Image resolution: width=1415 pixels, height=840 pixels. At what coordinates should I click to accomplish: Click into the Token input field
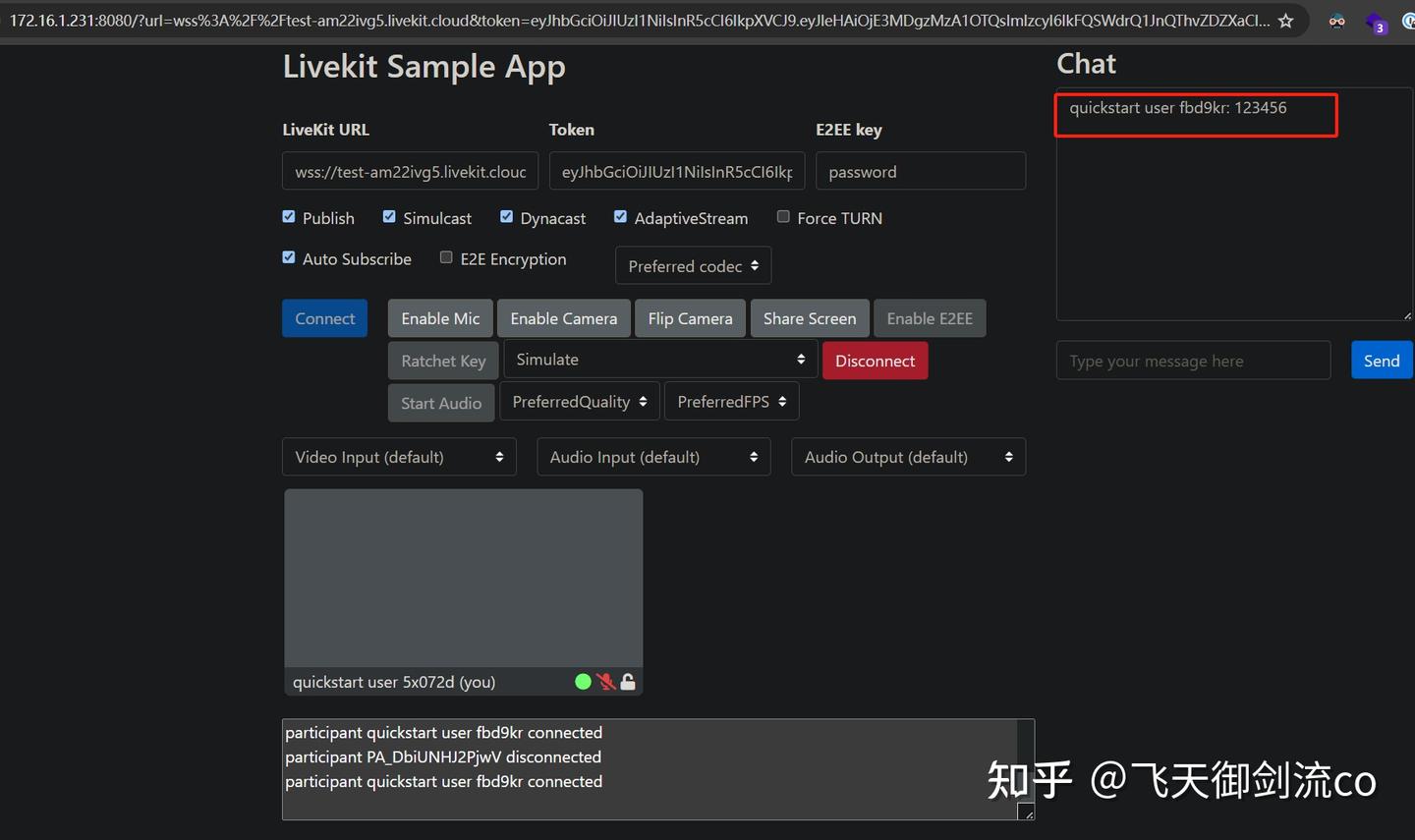[677, 171]
